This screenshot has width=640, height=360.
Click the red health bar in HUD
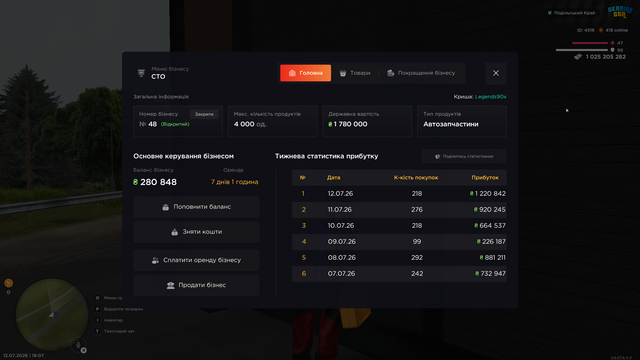click(590, 42)
